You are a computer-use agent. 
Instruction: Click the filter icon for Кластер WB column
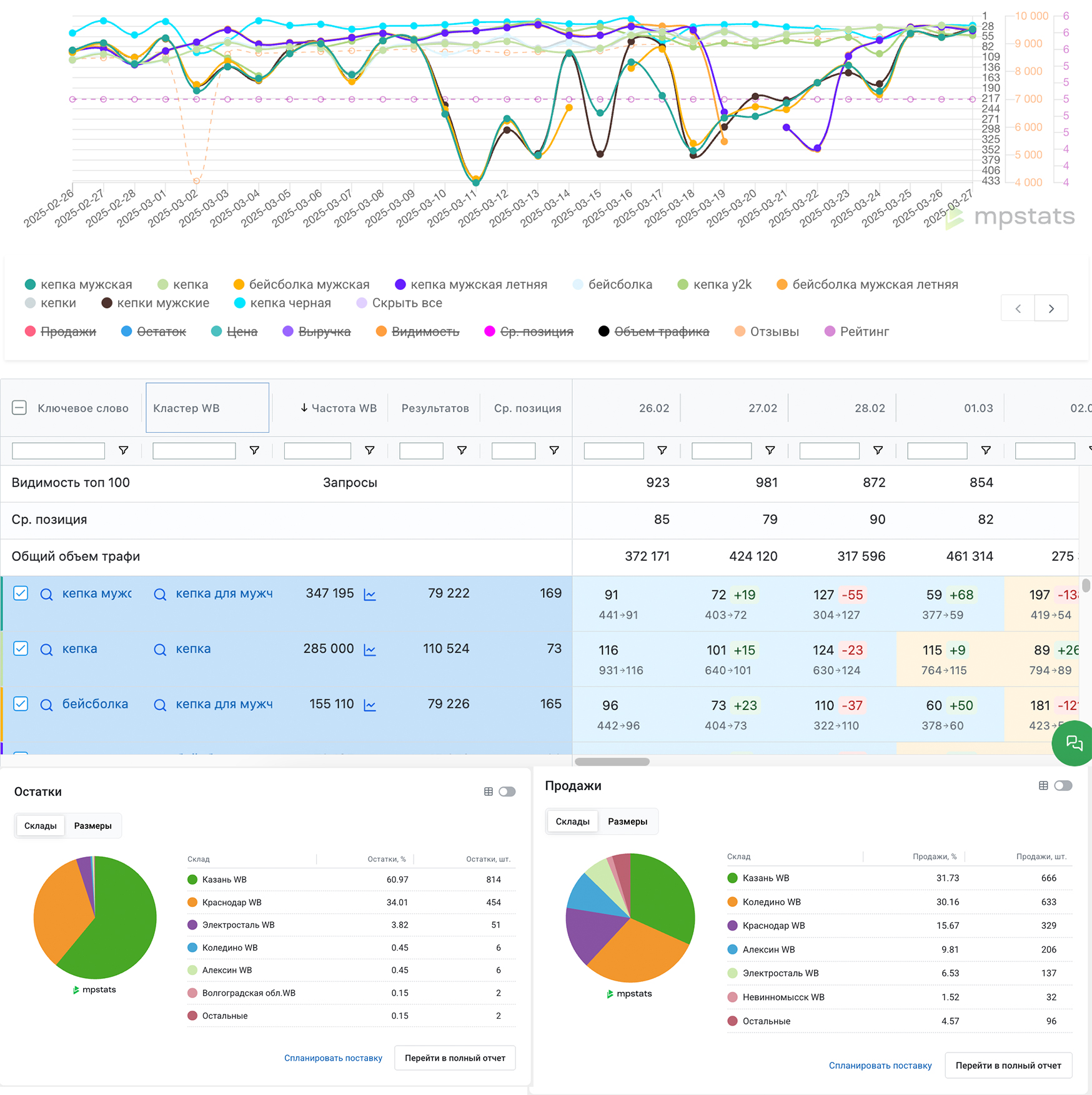(x=254, y=450)
